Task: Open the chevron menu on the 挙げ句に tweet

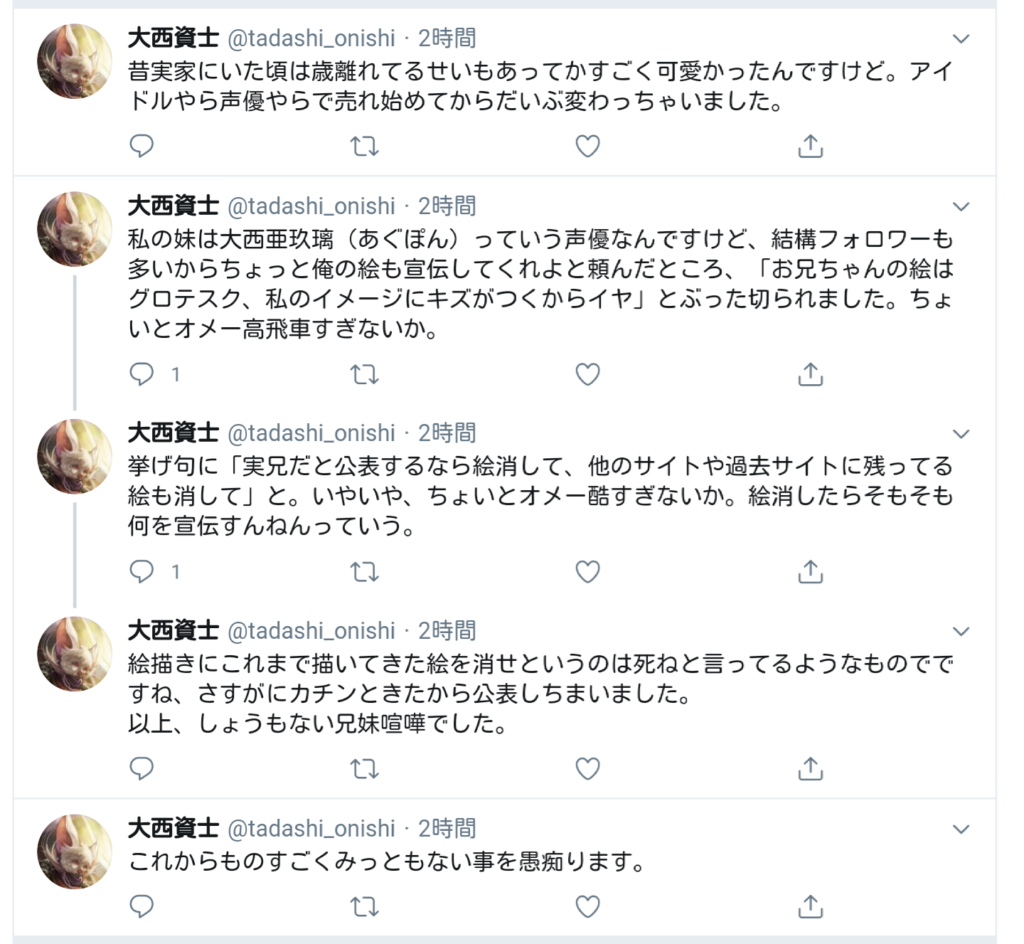Action: [961, 434]
